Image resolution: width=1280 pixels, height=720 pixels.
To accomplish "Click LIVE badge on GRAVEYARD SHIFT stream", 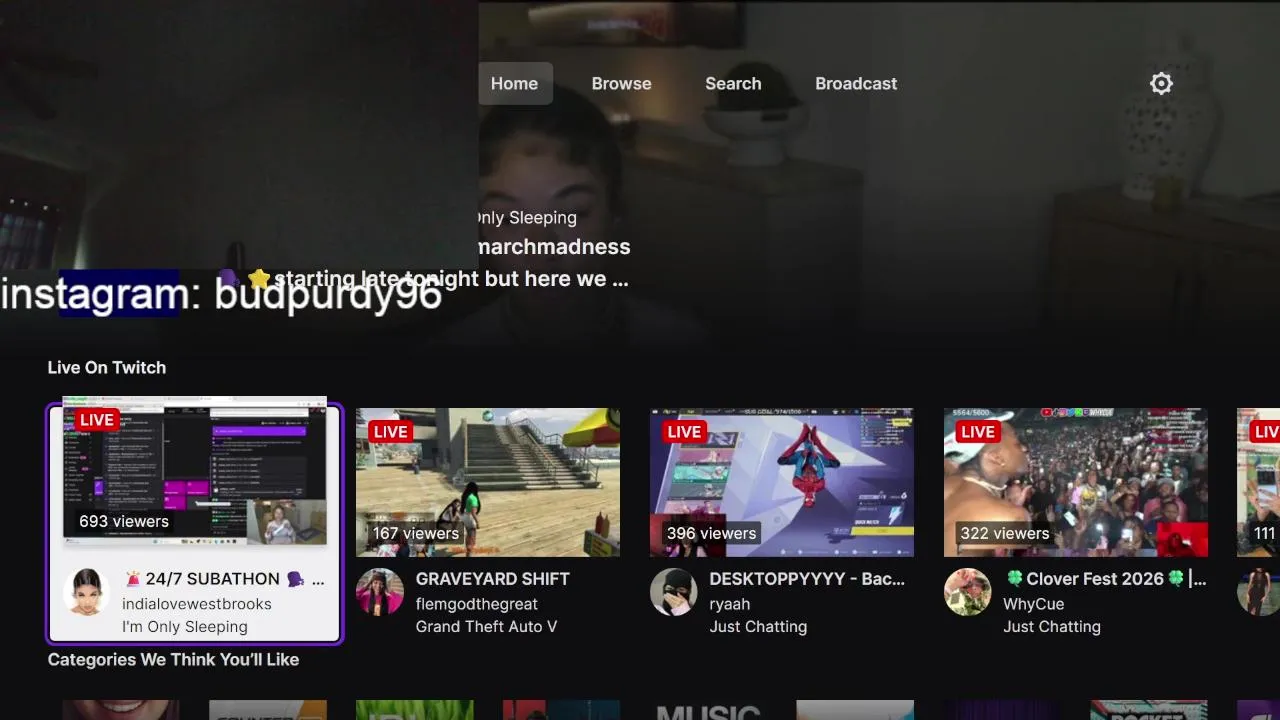I will pyautogui.click(x=391, y=432).
